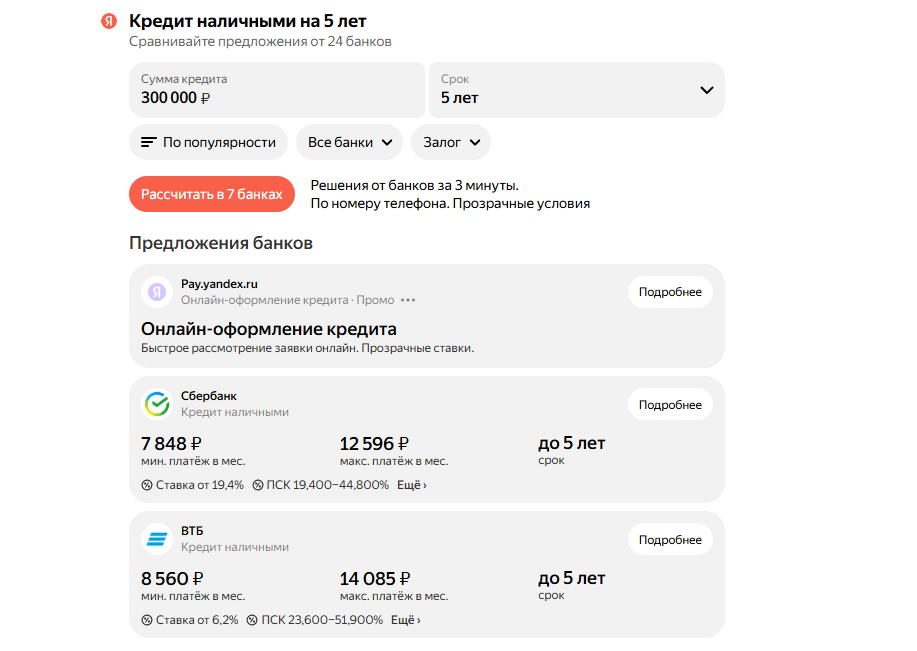The image size is (917, 651).
Task: Click Подробнее on the Pay.yandex.ru offer
Action: coord(670,292)
